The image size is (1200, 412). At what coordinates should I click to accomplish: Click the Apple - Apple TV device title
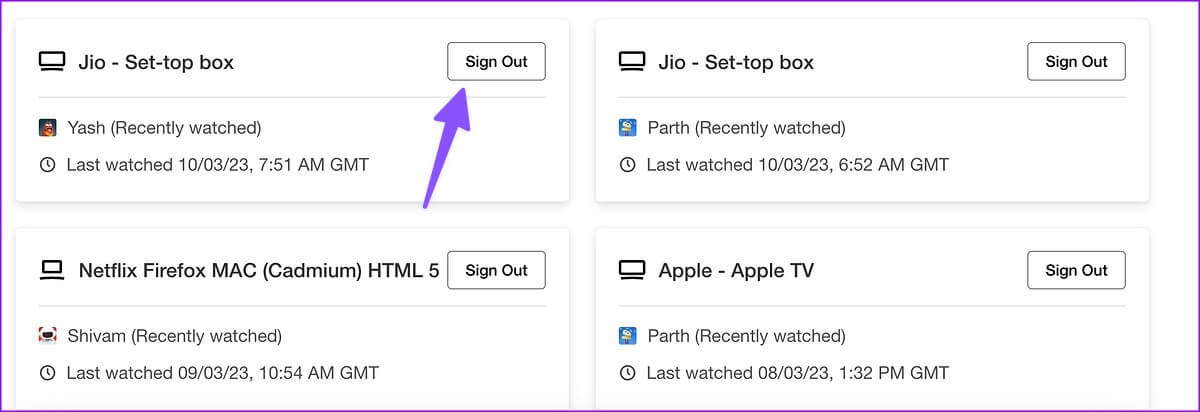coord(736,270)
